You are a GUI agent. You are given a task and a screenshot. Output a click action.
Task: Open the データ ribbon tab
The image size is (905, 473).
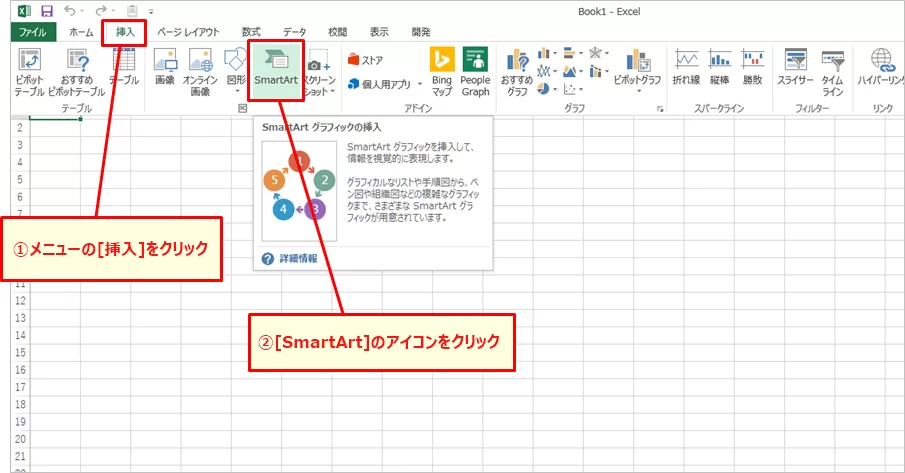(294, 32)
